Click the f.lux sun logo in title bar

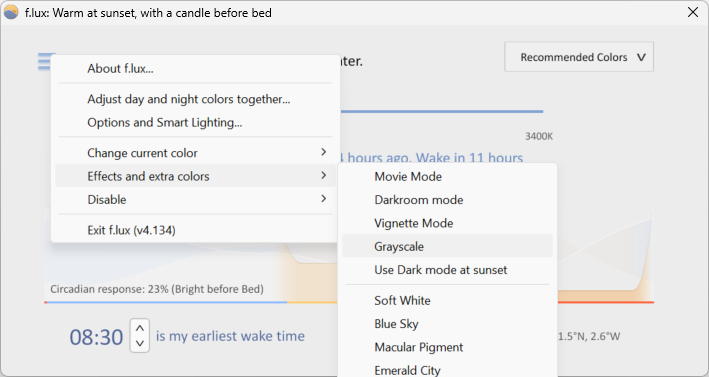pos(11,12)
